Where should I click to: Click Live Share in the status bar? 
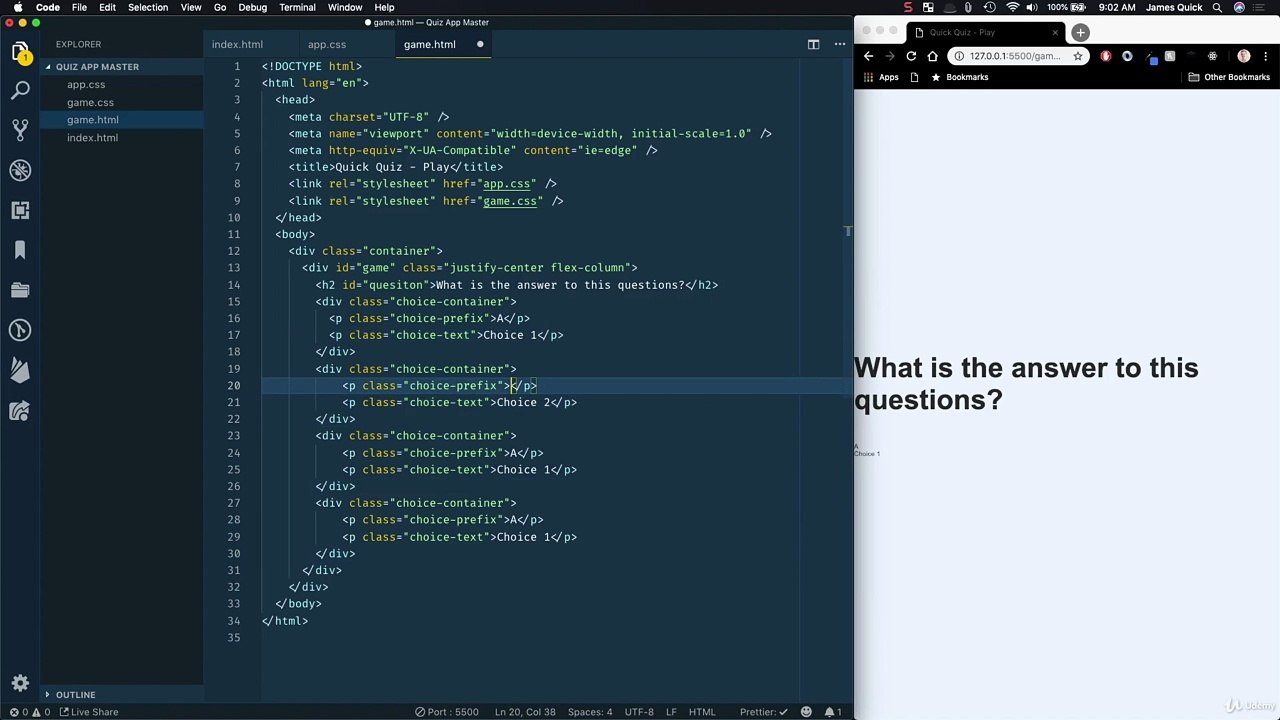[x=88, y=712]
